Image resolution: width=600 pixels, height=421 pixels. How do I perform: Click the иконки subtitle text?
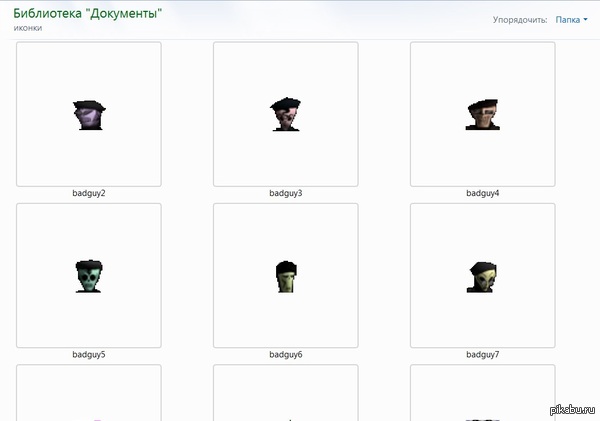(28, 28)
